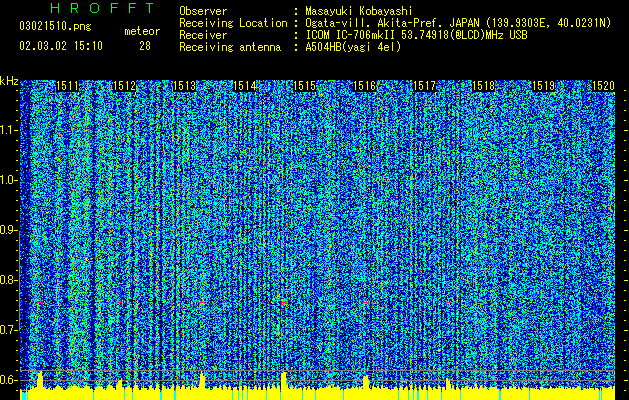Select observer name Masayuki Kobayashi

click(x=359, y=11)
